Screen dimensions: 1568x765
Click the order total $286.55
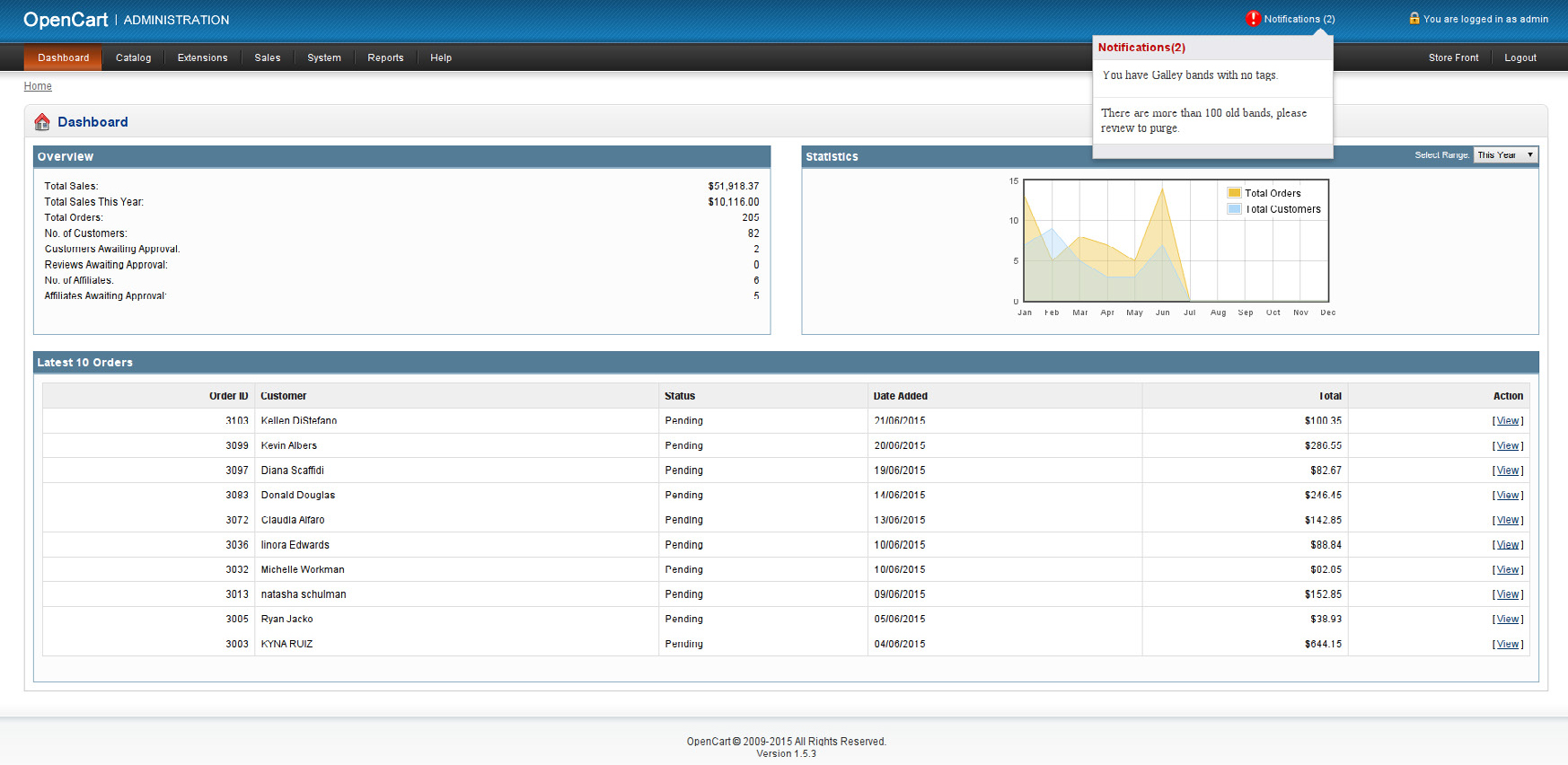pos(1323,446)
